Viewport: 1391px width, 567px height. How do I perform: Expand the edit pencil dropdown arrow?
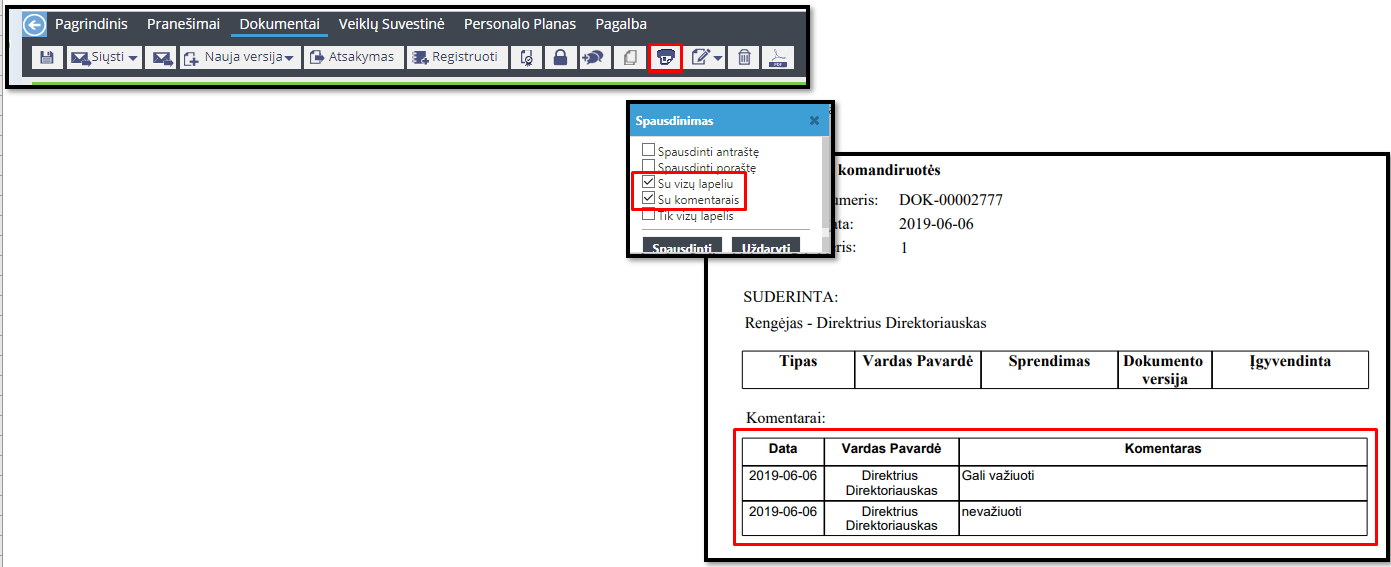click(718, 59)
